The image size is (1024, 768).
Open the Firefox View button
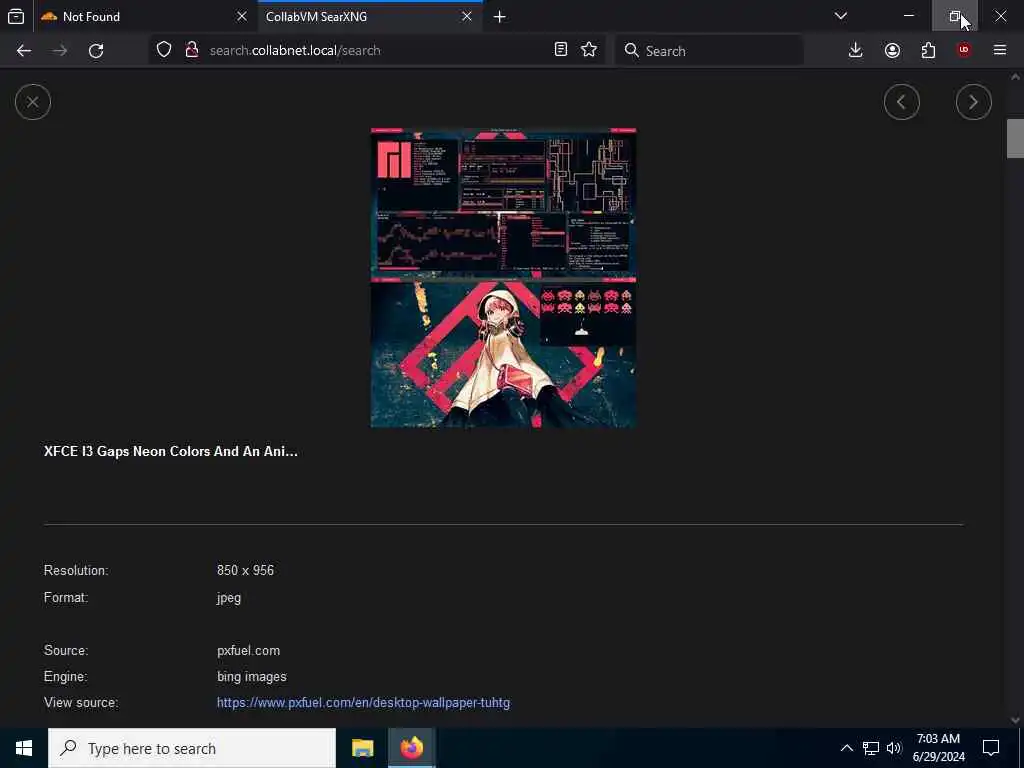(16, 16)
